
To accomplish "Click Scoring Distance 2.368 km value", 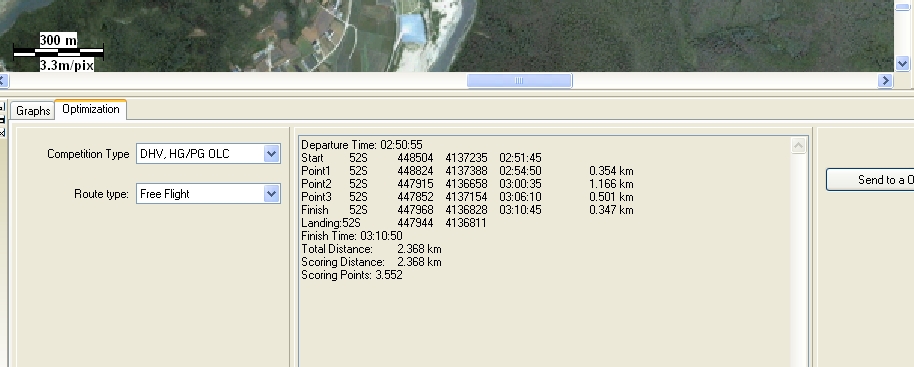I will pyautogui.click(x=419, y=262).
